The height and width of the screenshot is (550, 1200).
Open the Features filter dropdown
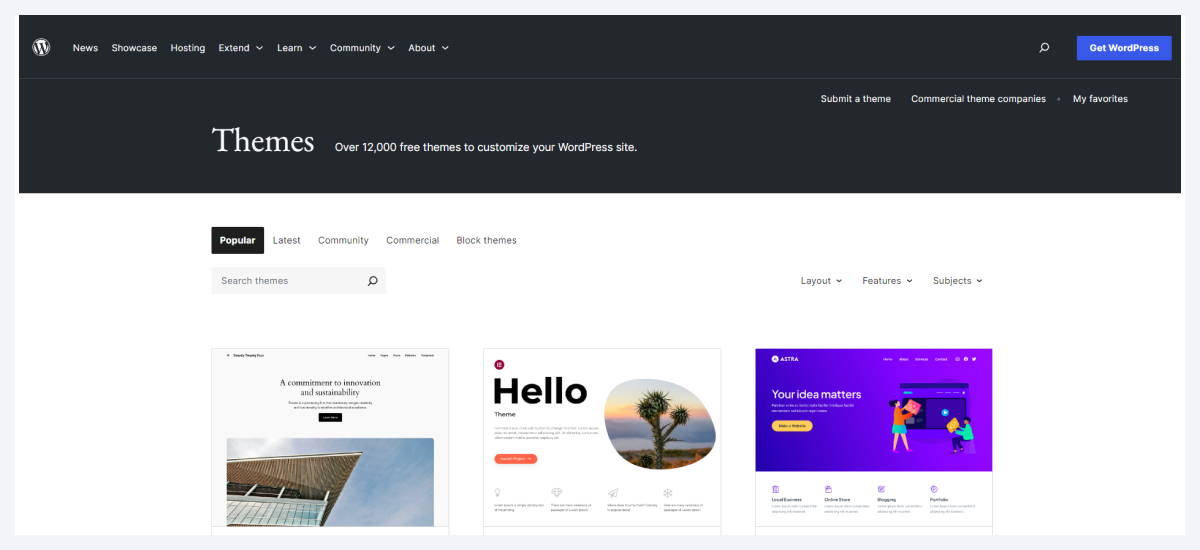pyautogui.click(x=888, y=281)
